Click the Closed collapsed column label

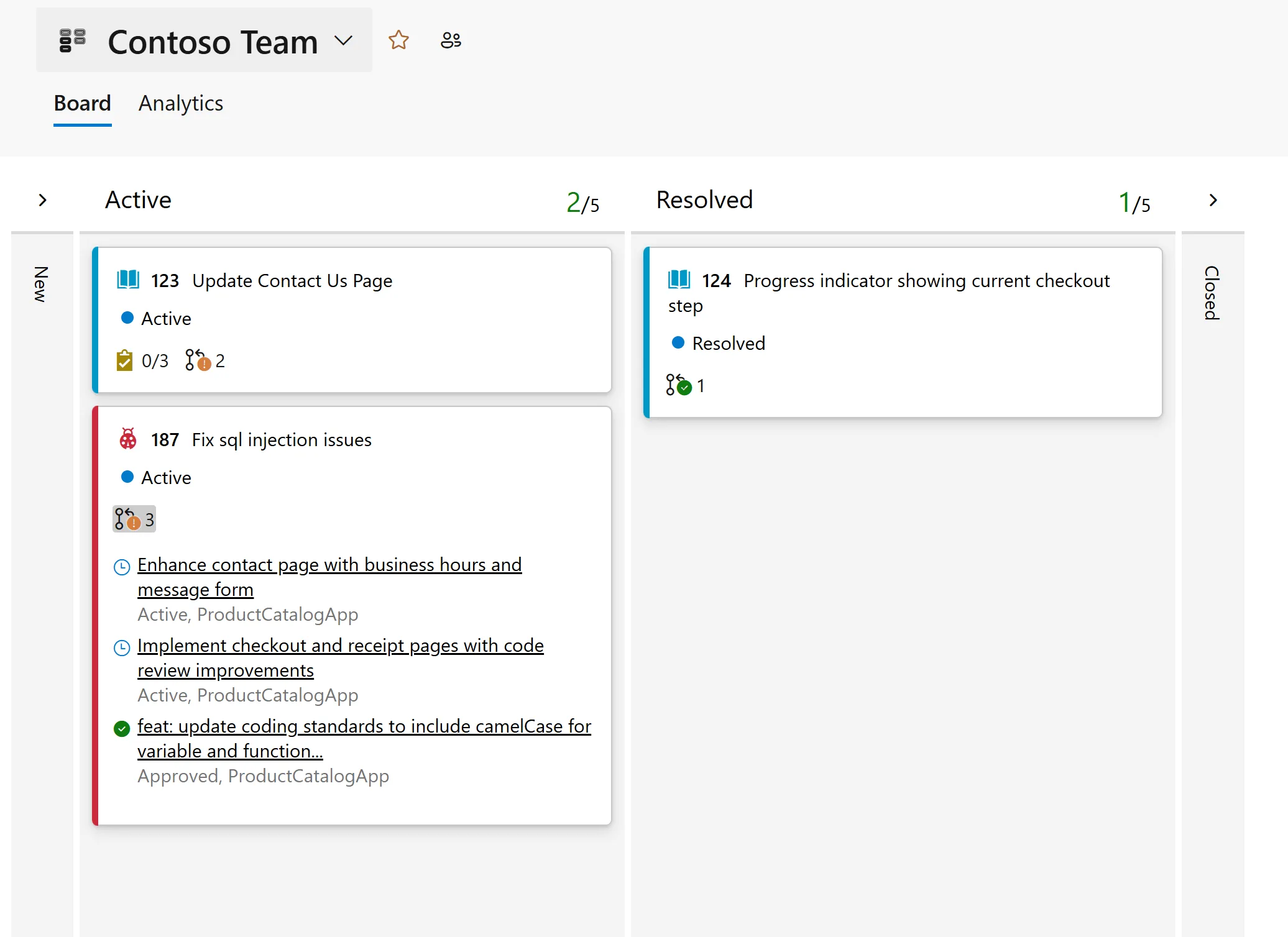pyautogui.click(x=1212, y=293)
